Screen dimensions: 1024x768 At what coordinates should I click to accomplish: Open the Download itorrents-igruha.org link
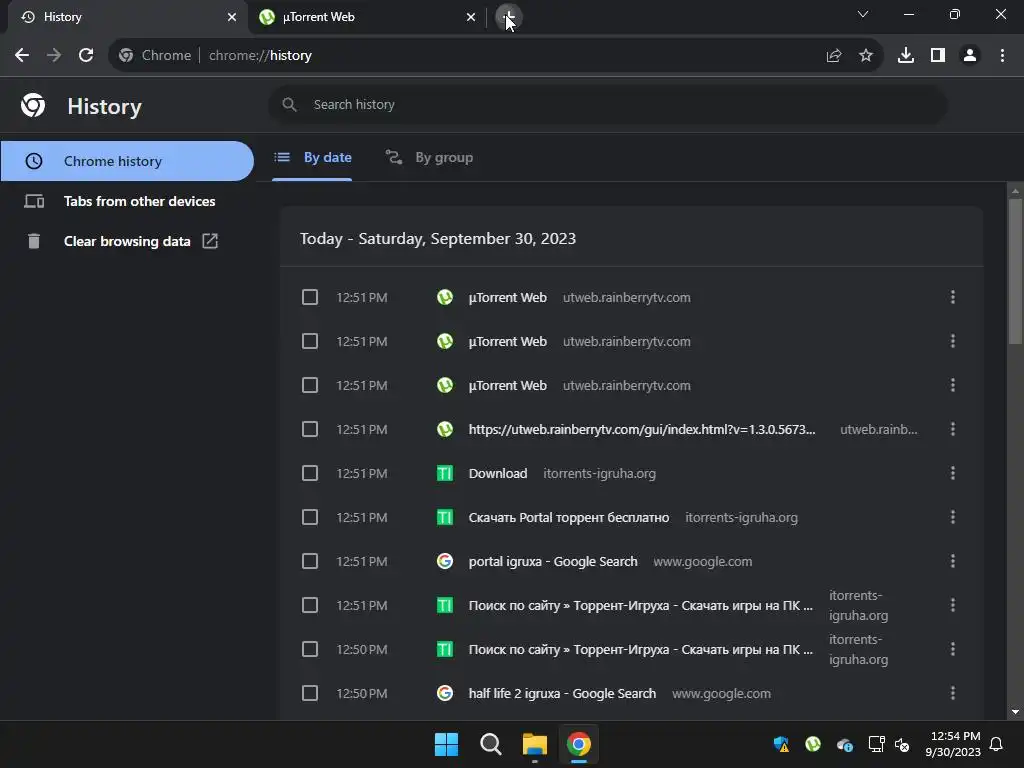click(498, 473)
